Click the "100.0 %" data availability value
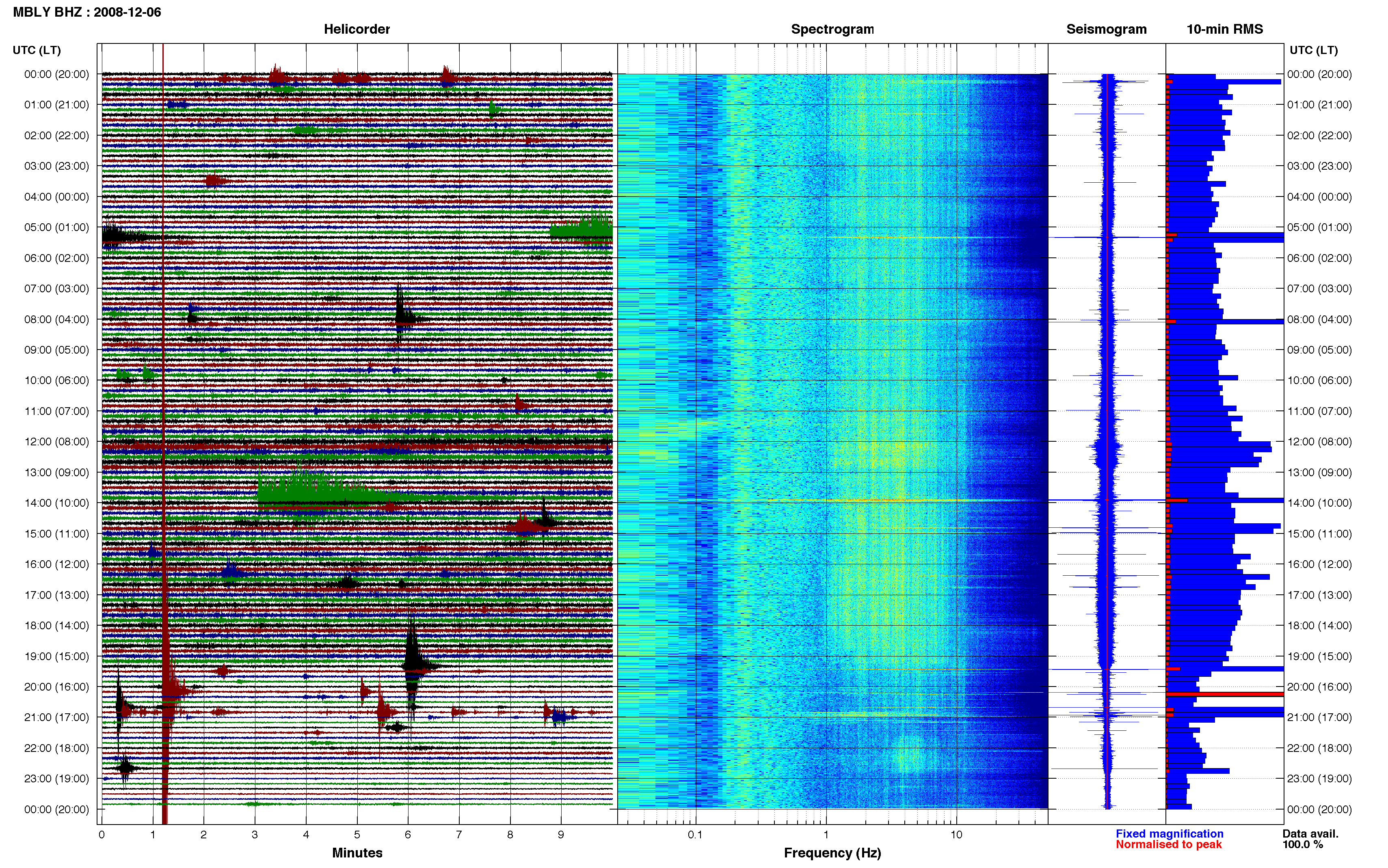Viewport: 1388px width, 868px height. click(1302, 844)
